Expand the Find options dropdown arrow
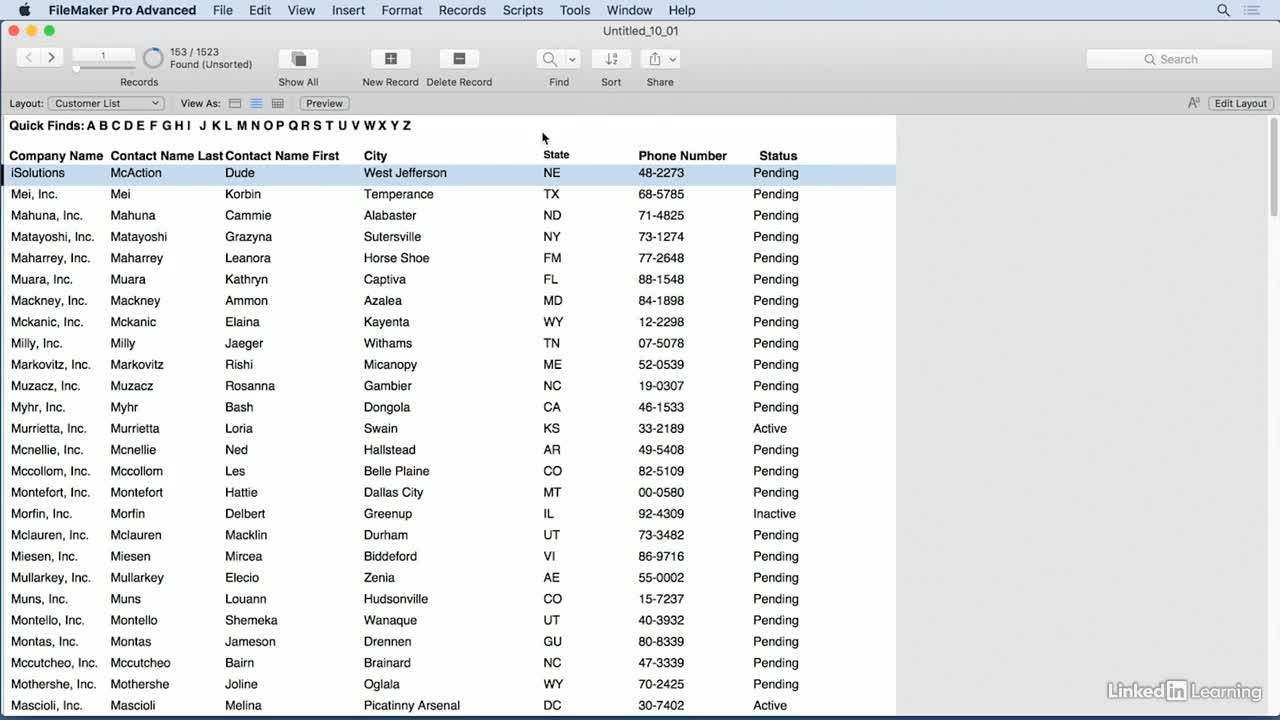The image size is (1280, 720). click(x=572, y=59)
